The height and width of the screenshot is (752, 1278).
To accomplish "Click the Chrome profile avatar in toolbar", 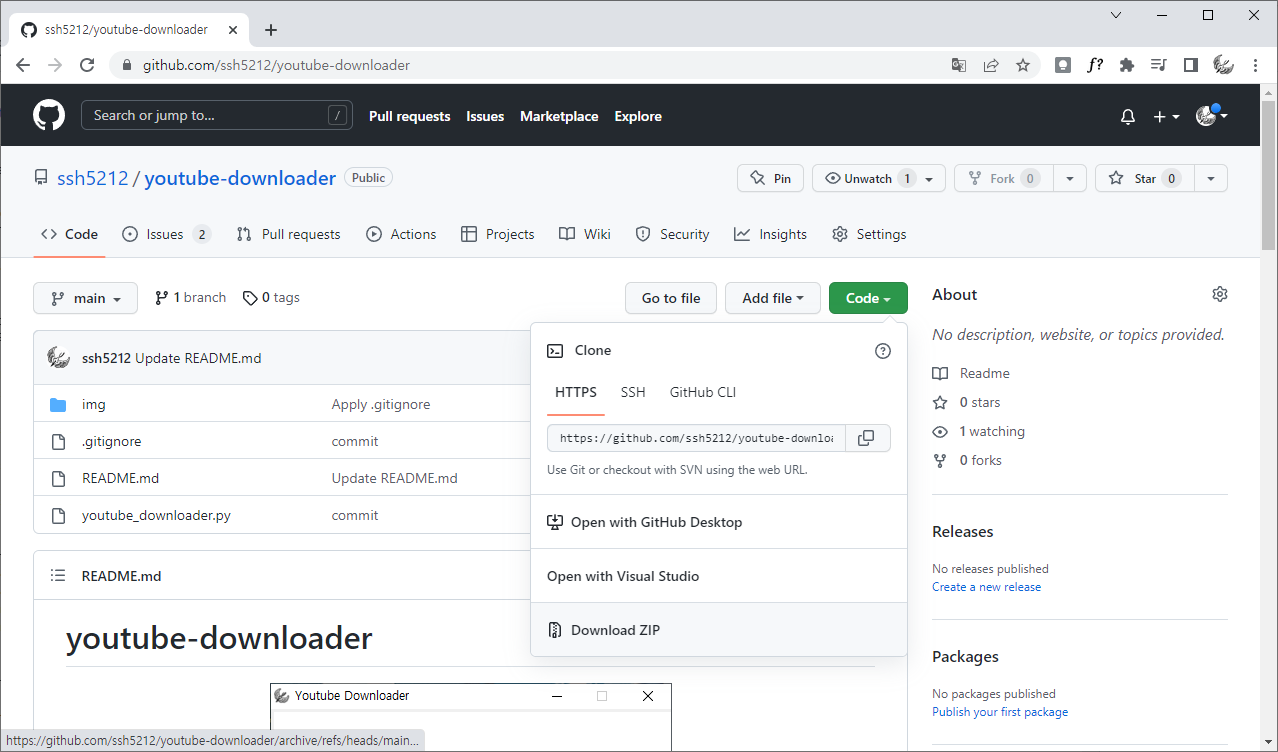I will (x=1223, y=65).
